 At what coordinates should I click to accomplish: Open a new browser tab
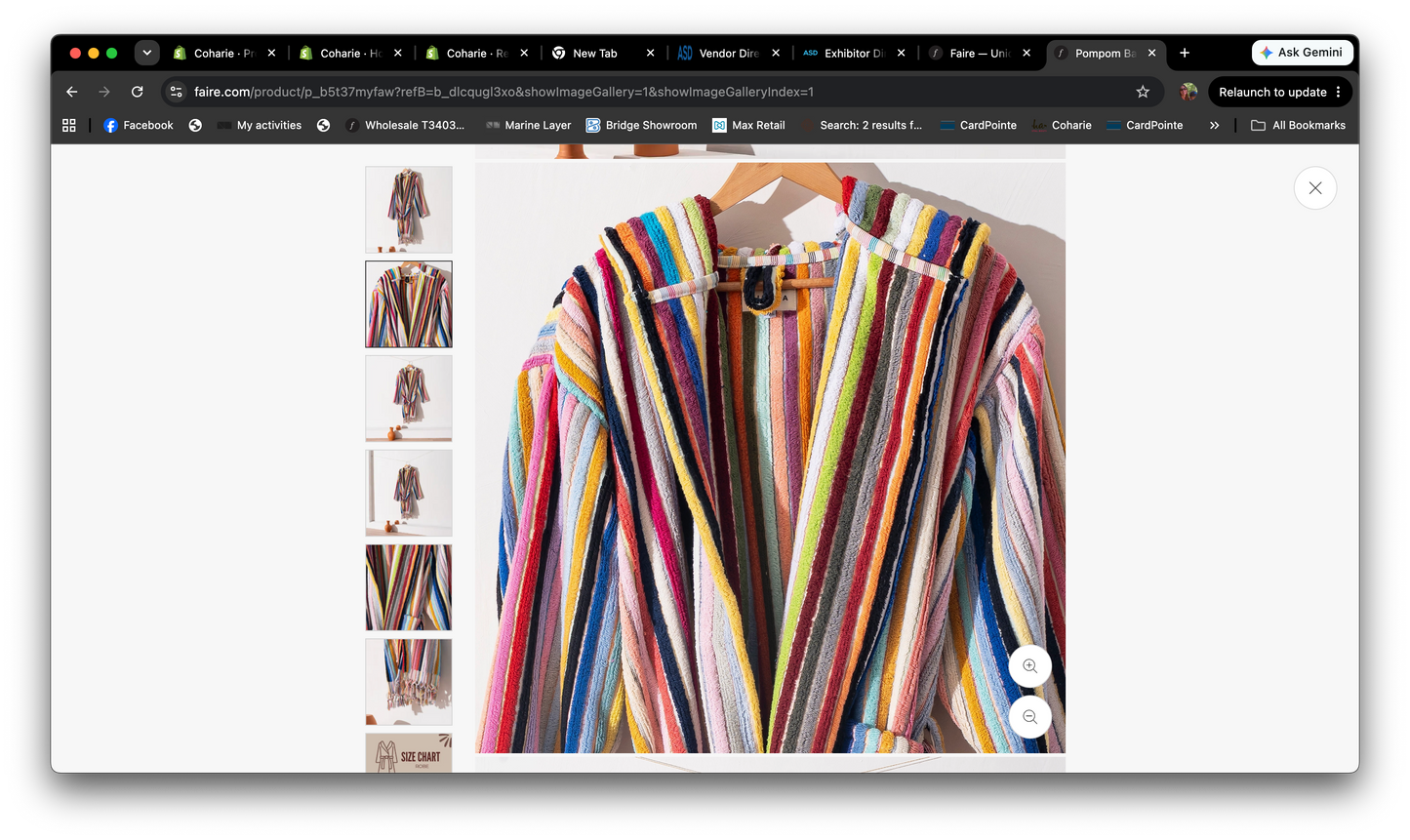point(1185,53)
